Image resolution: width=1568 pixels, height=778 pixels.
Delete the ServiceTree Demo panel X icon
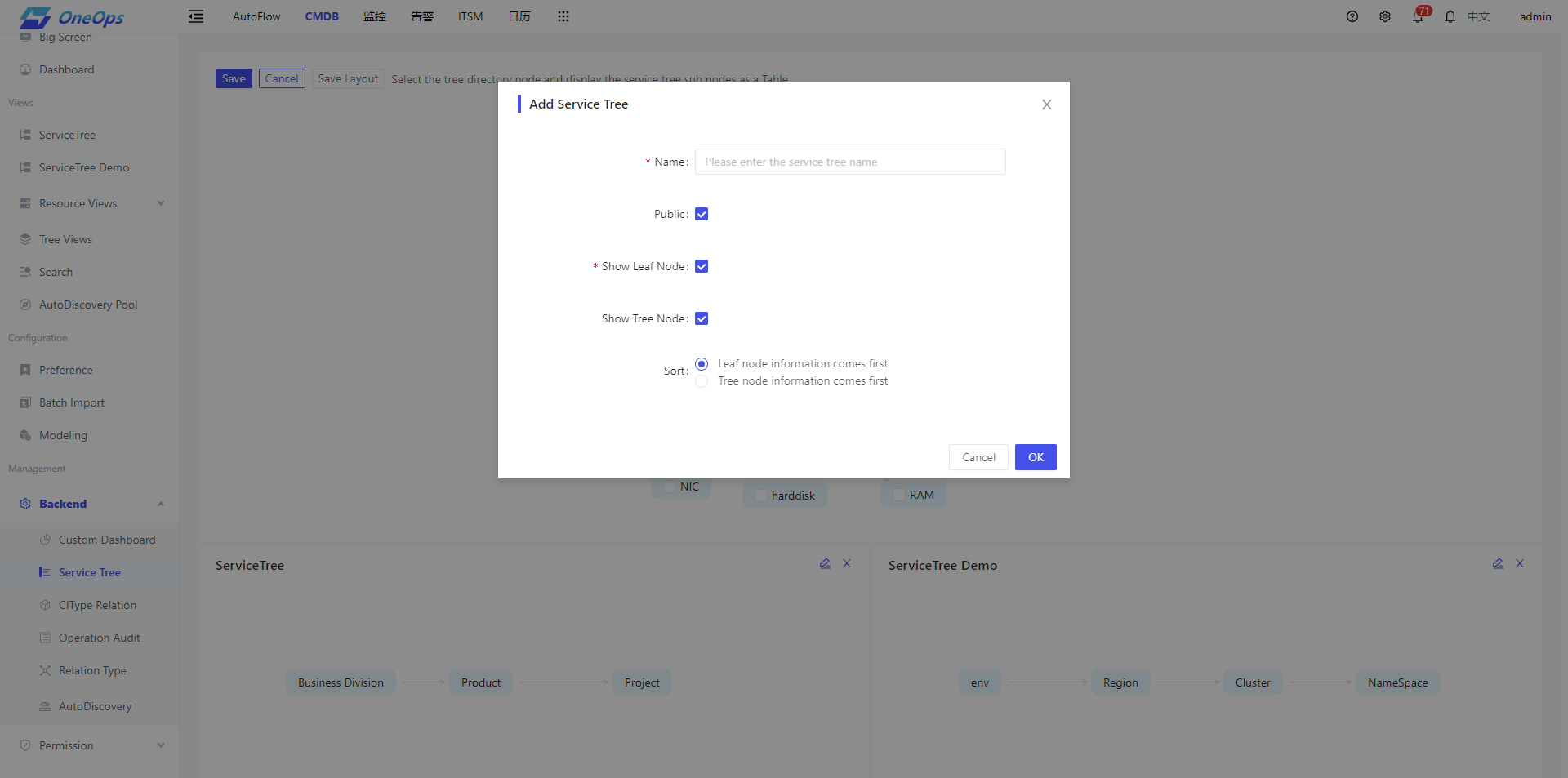1520,563
